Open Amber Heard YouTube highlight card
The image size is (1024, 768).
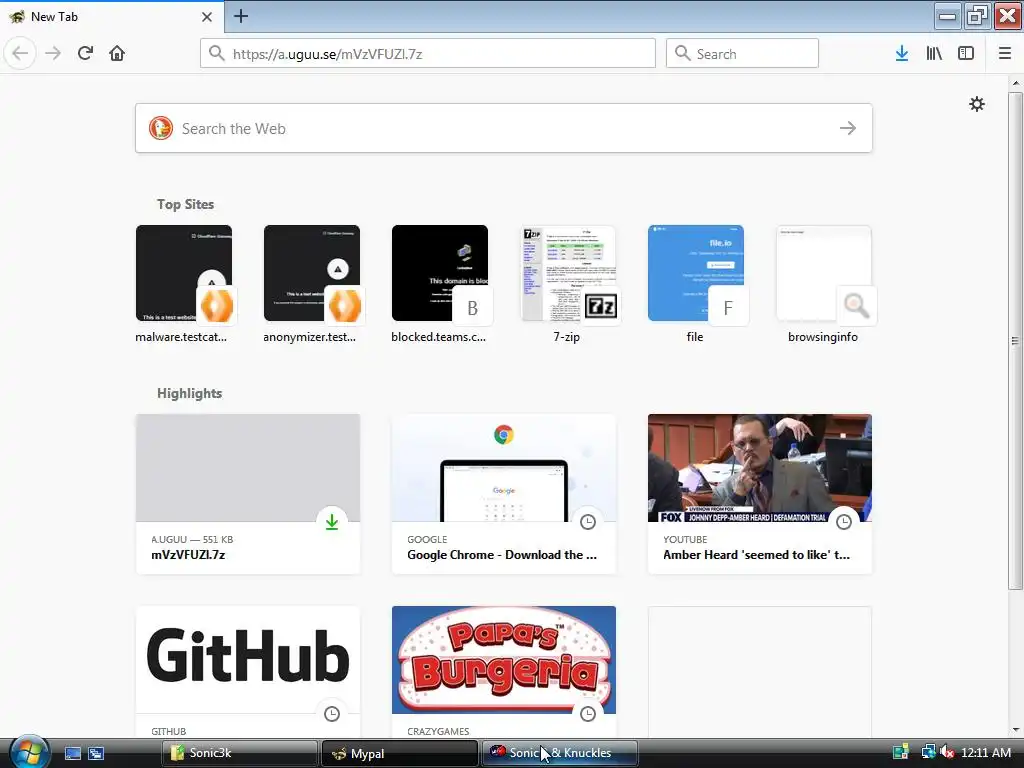(760, 494)
